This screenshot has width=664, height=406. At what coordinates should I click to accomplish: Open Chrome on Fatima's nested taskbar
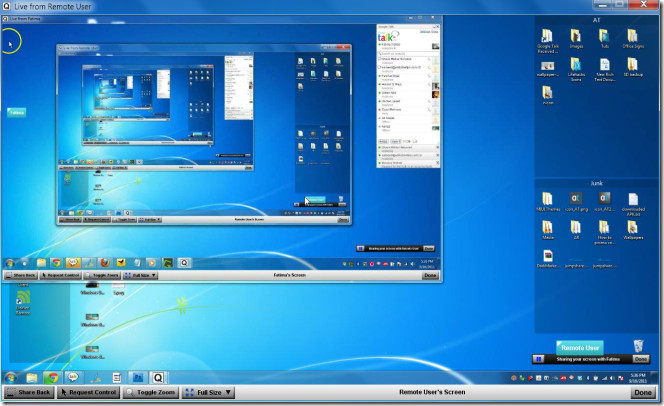[x=56, y=263]
